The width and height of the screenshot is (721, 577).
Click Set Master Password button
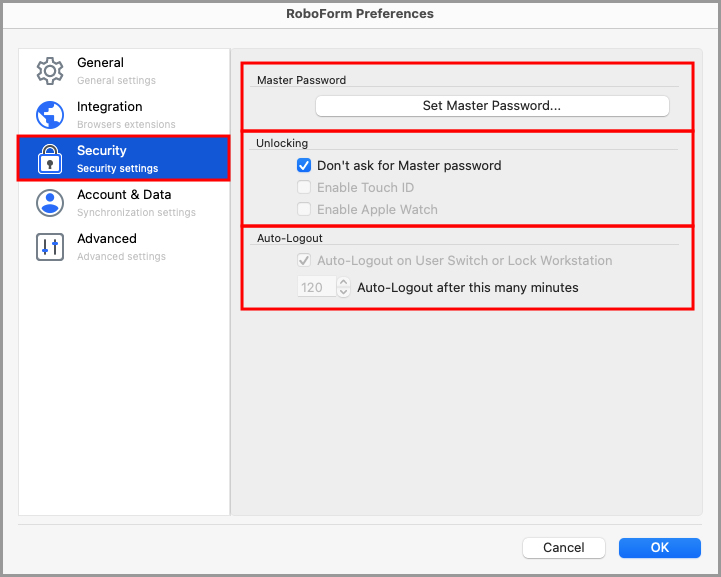click(x=492, y=106)
